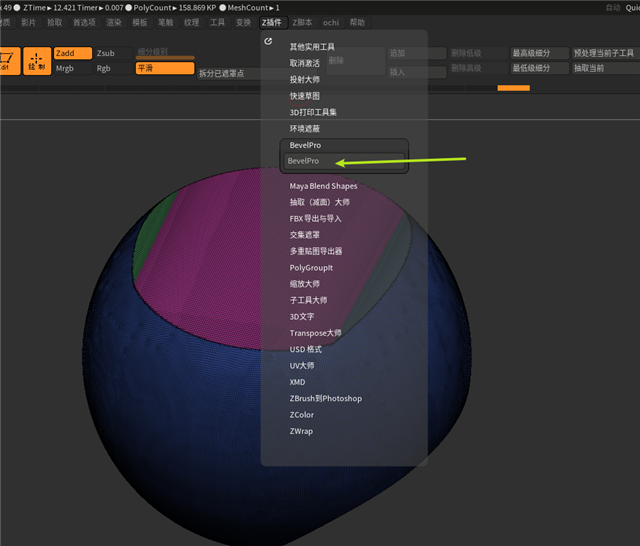Enable Zsub sculpting mode
This screenshot has height=546, width=640.
pyautogui.click(x=113, y=53)
